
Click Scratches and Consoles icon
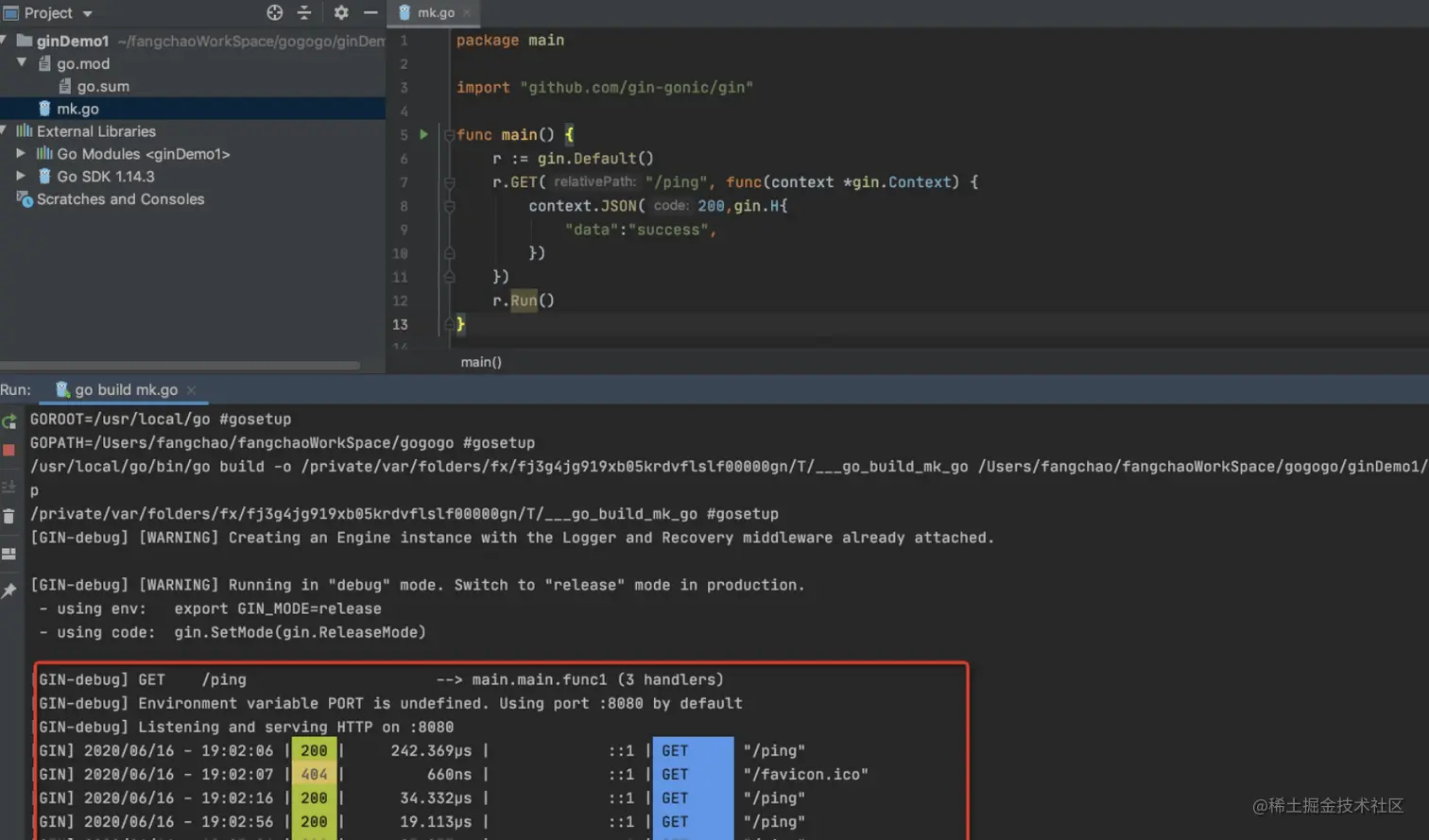click(25, 198)
